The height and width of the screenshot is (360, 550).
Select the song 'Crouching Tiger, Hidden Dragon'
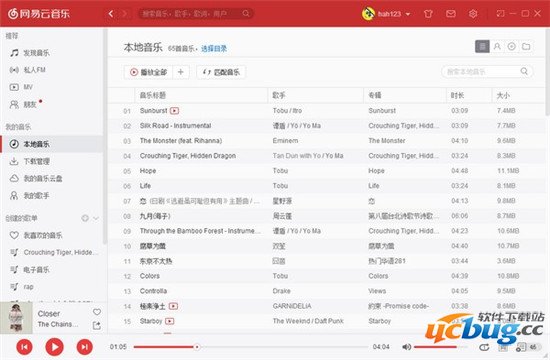click(x=188, y=156)
